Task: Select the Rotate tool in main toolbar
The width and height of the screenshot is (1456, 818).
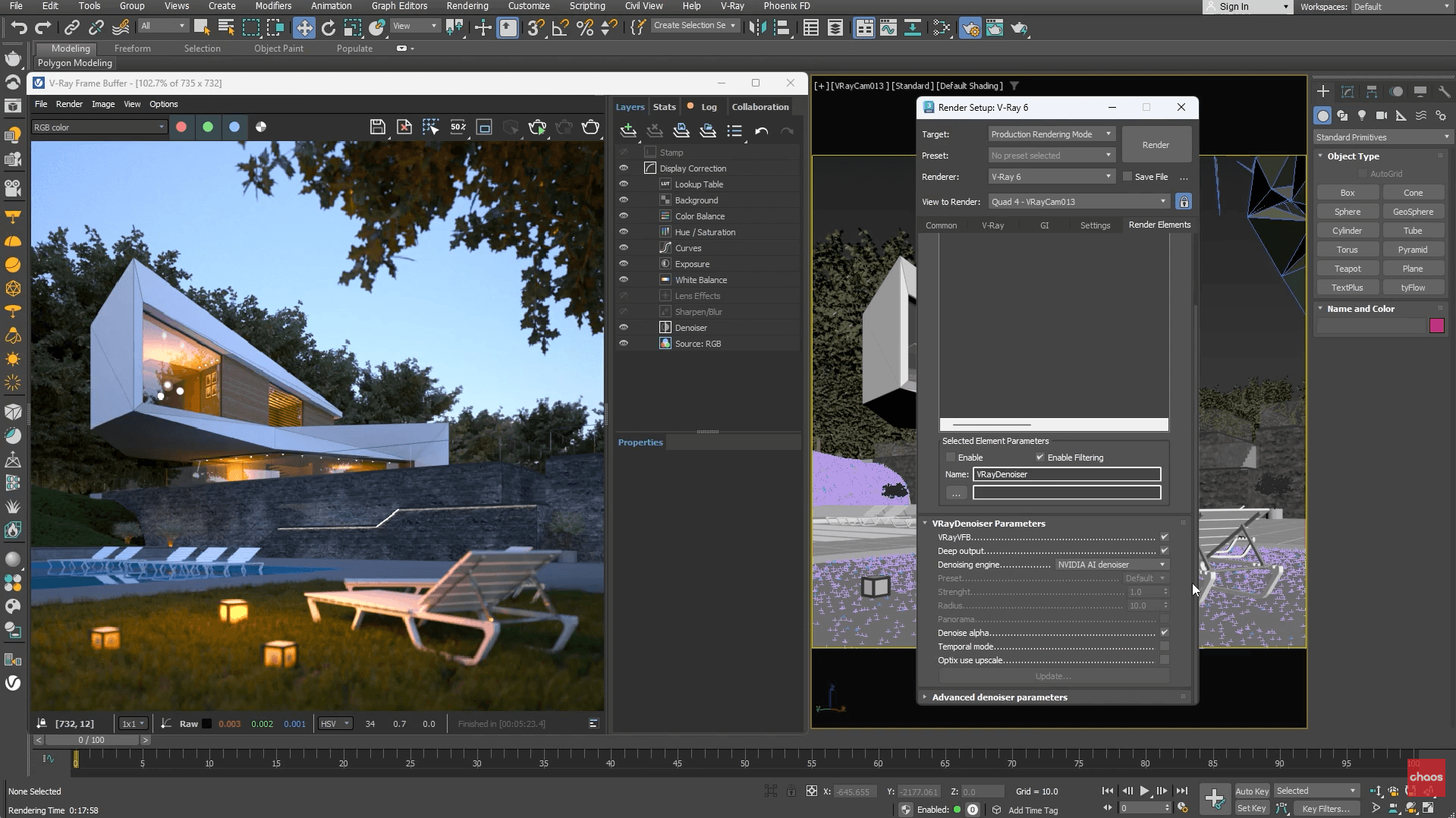Action: pos(329,28)
